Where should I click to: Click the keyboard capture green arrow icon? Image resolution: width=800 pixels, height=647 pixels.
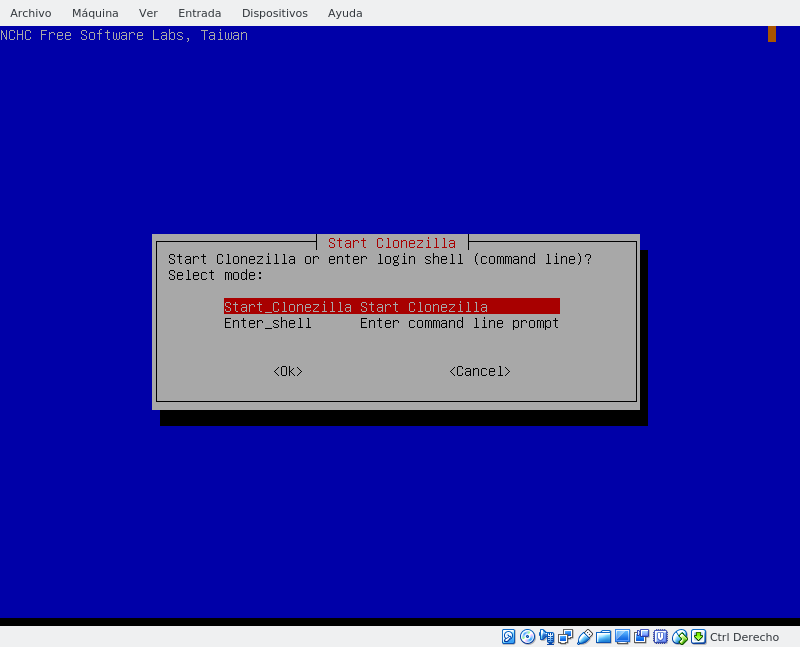point(698,636)
